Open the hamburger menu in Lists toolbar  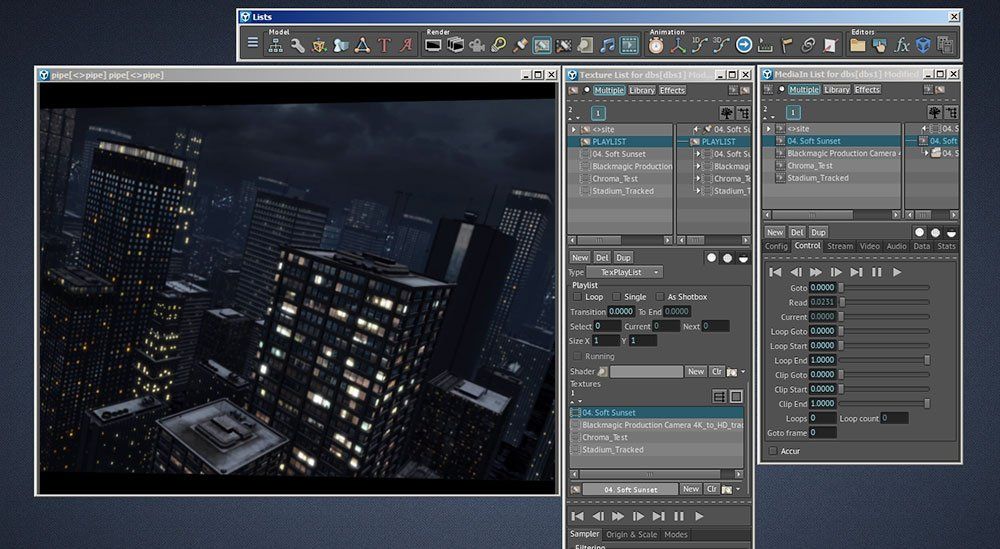253,44
